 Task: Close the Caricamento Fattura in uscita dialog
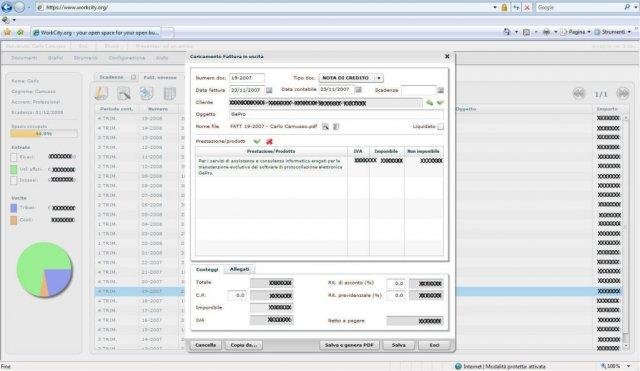coord(447,56)
